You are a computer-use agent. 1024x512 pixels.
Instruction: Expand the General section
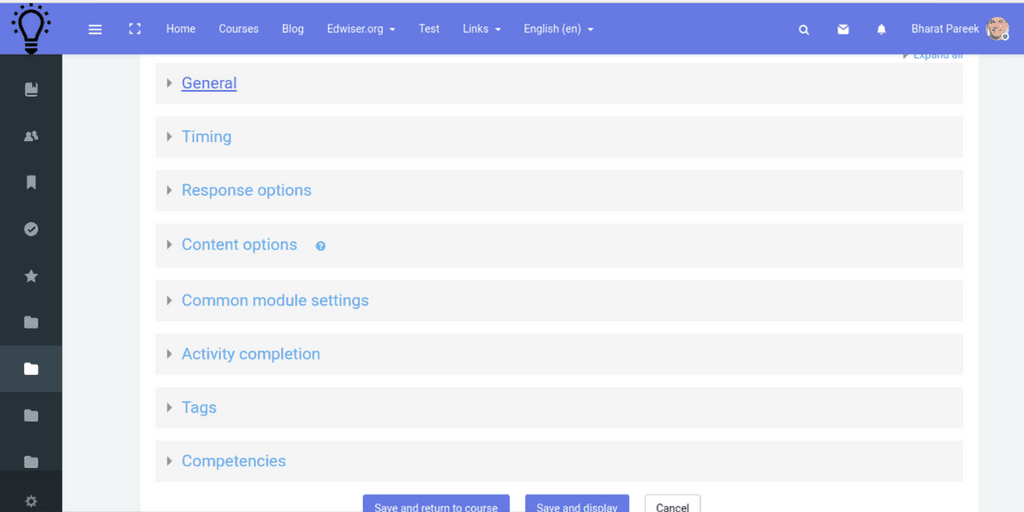pyautogui.click(x=209, y=83)
